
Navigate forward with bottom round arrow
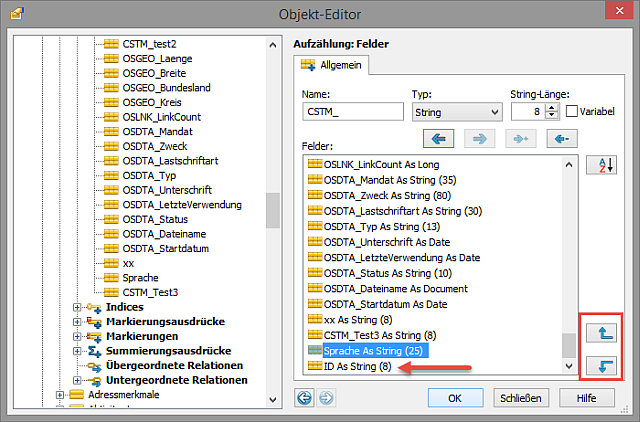click(x=326, y=398)
